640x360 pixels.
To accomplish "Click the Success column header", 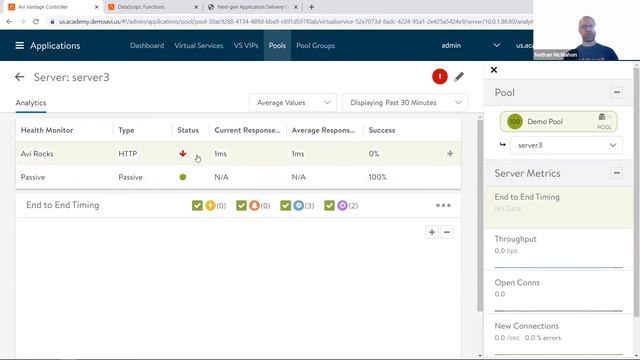I will coord(382,130).
